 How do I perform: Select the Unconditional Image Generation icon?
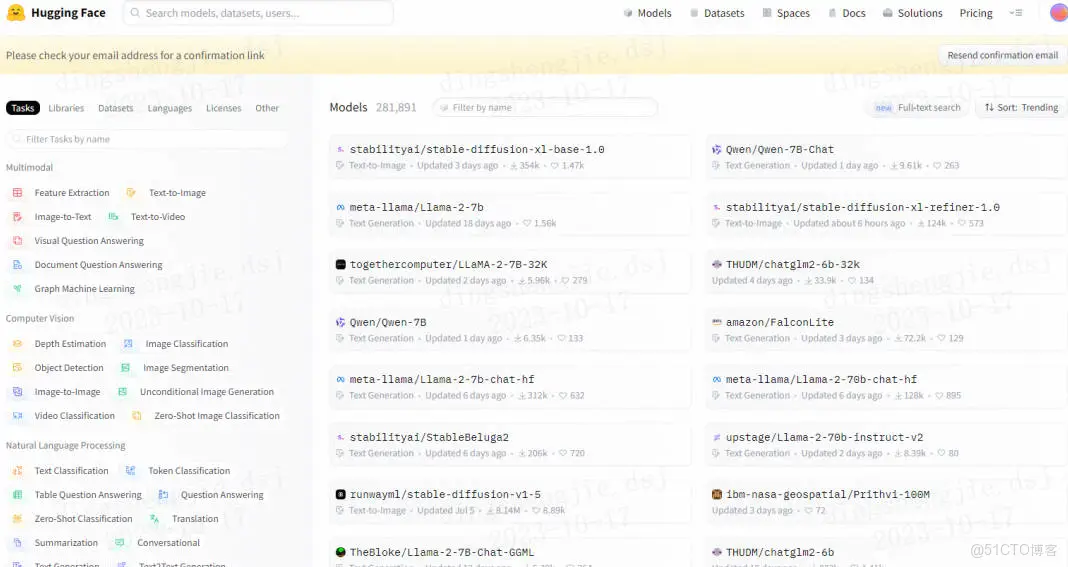point(123,392)
